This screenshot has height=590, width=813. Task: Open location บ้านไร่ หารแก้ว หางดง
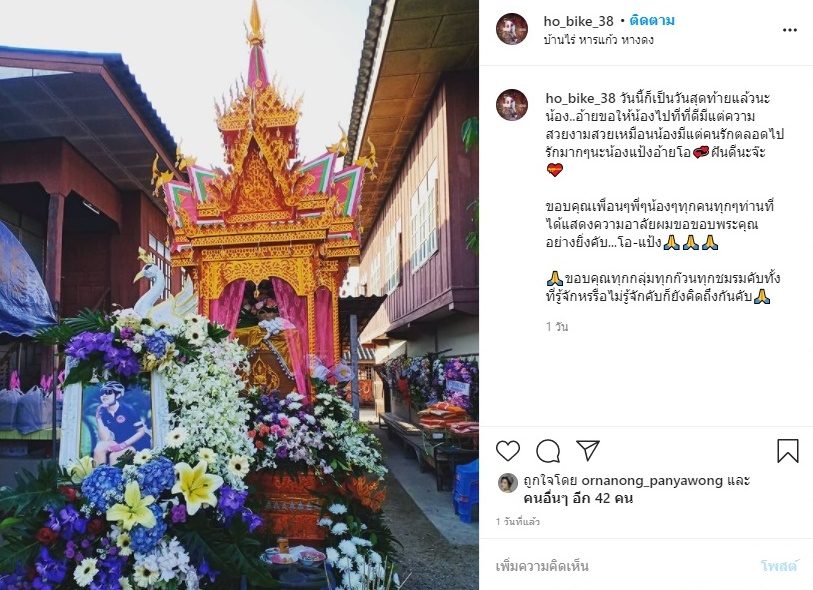[598, 40]
